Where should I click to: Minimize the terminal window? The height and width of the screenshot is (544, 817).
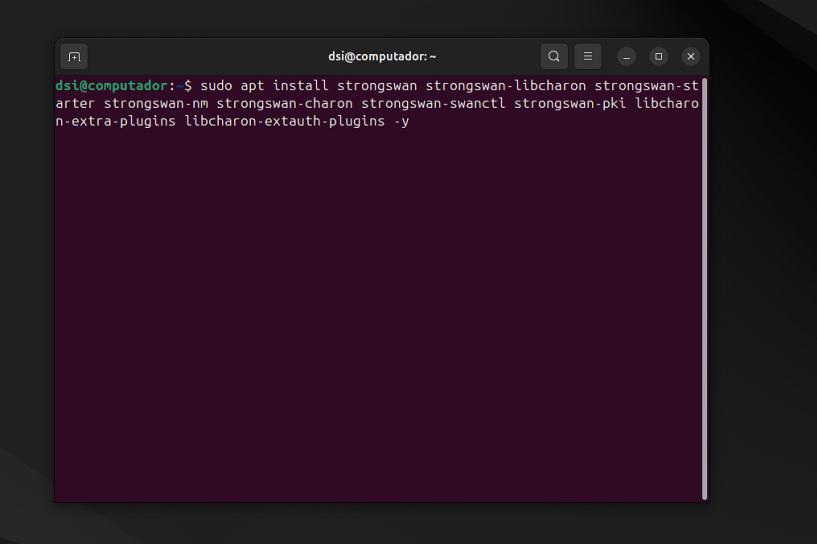point(627,57)
